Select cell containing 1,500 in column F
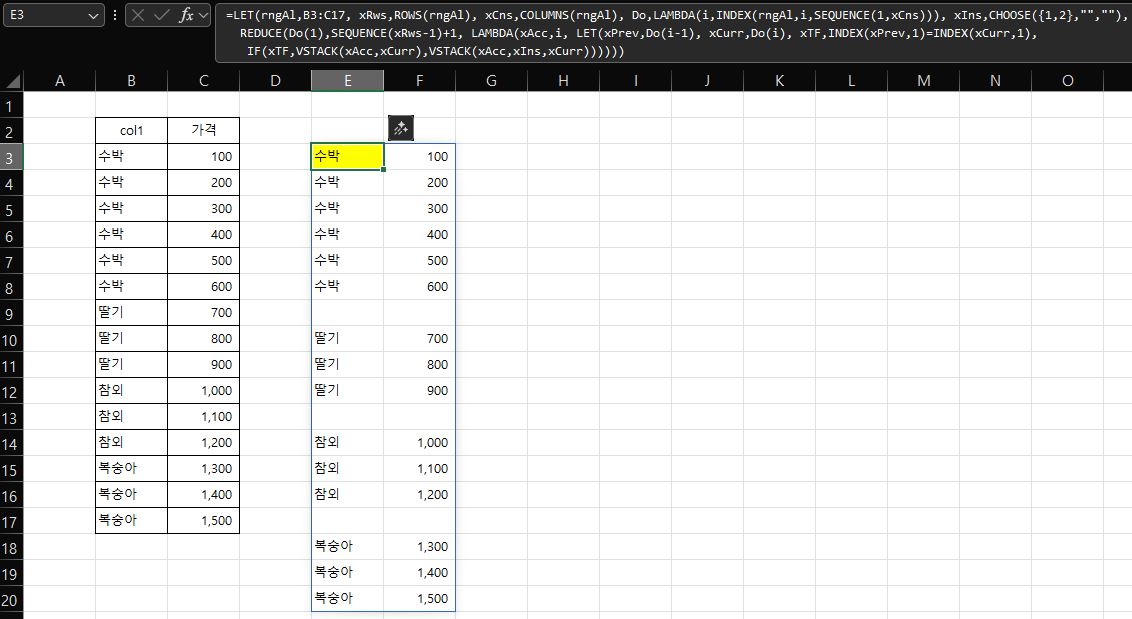Image resolution: width=1132 pixels, height=619 pixels. pos(419,599)
